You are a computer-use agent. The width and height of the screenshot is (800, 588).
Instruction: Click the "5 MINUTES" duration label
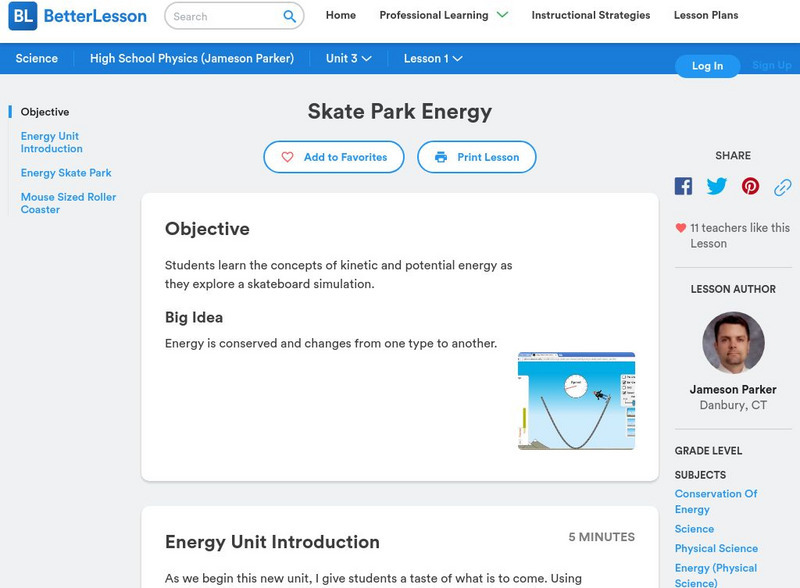[x=602, y=537]
